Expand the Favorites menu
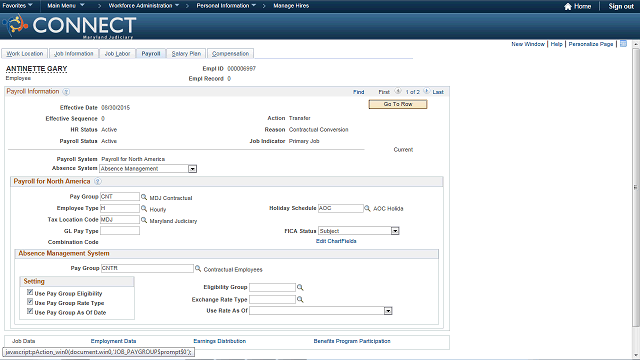 point(18,6)
